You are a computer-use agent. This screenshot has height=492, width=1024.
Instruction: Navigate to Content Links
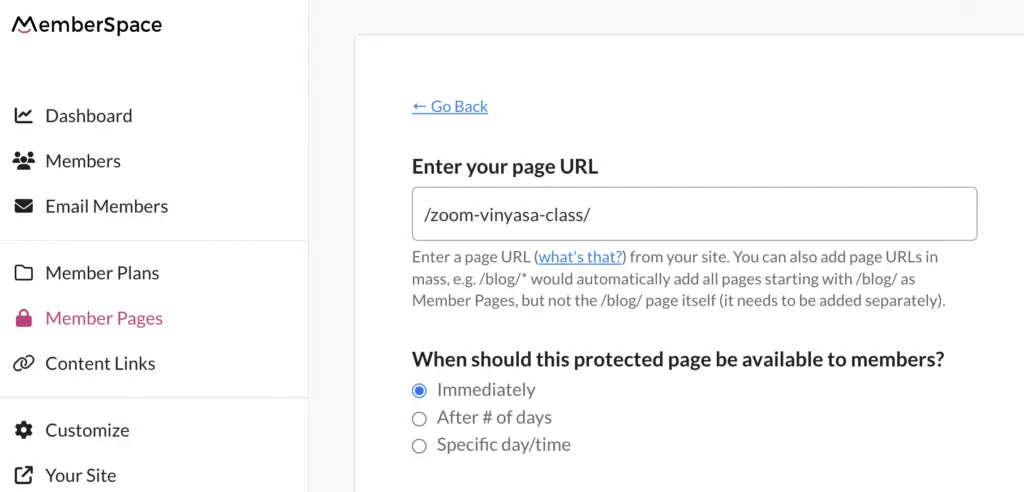coord(100,363)
